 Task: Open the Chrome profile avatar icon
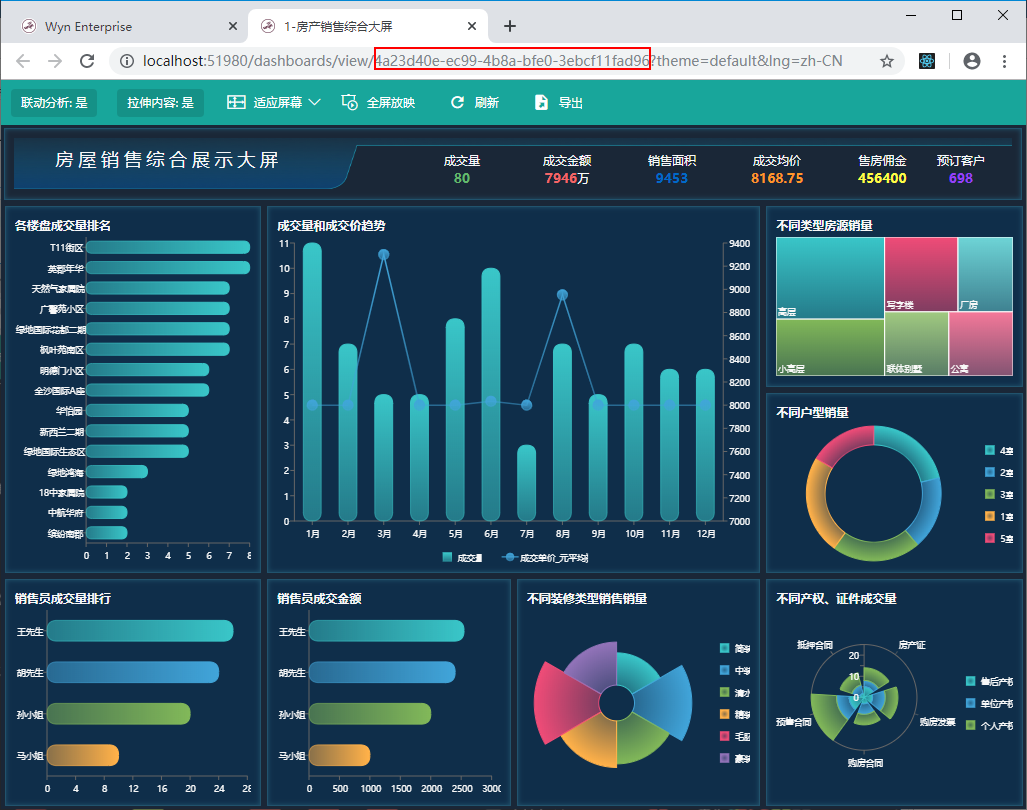click(971, 61)
